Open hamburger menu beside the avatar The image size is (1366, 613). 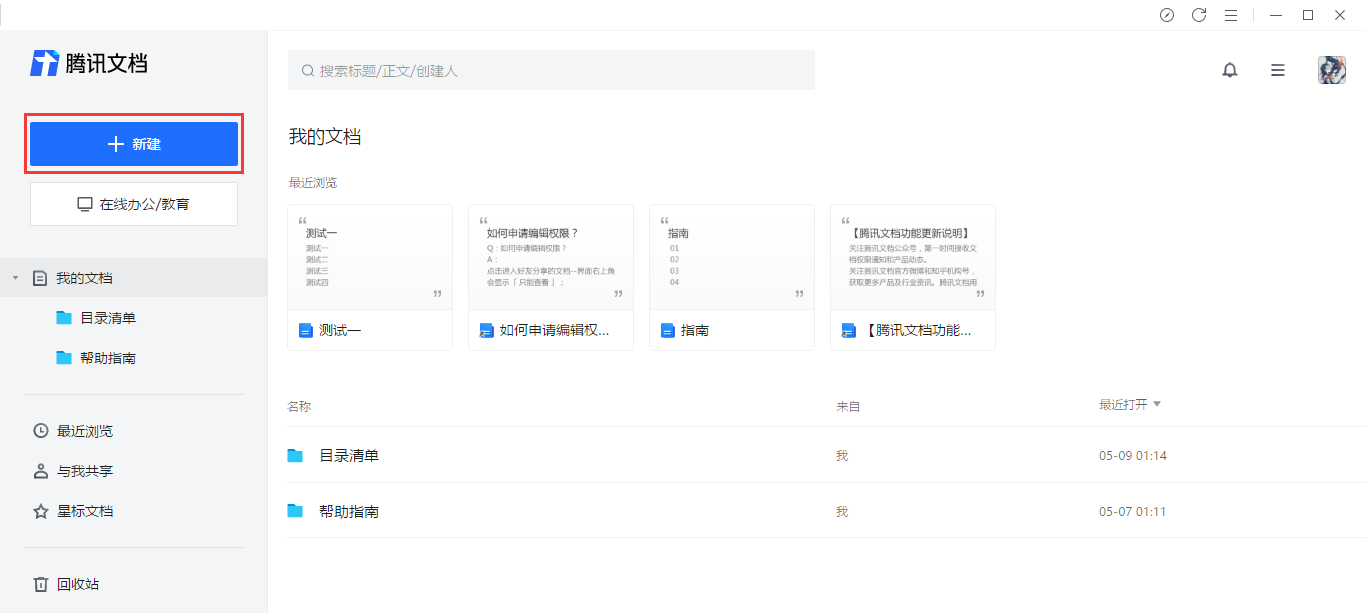tap(1278, 70)
